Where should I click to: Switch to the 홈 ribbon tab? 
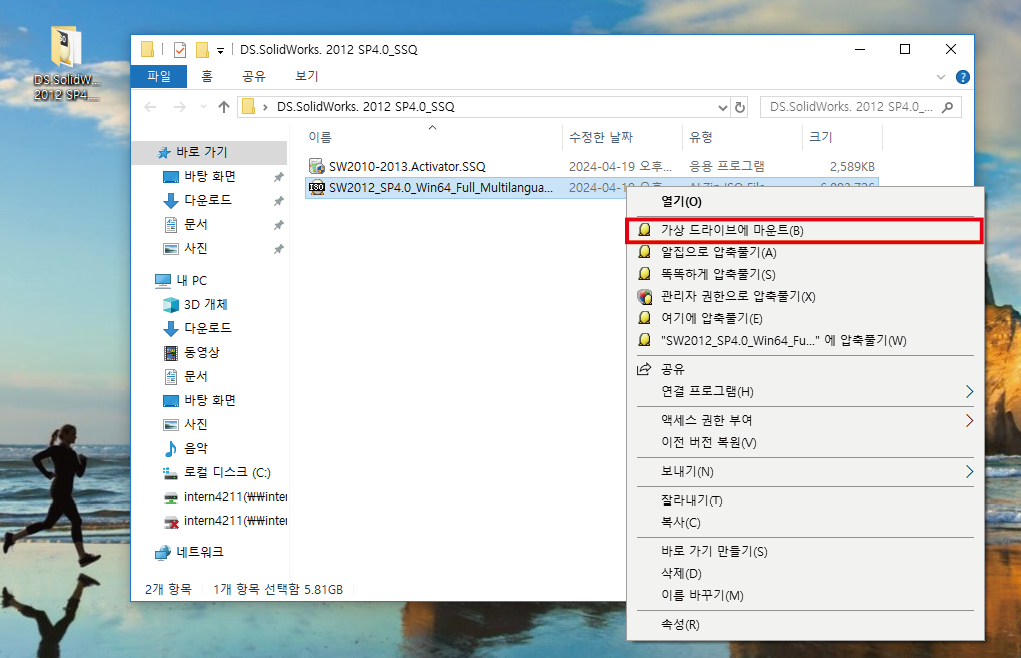[x=207, y=76]
